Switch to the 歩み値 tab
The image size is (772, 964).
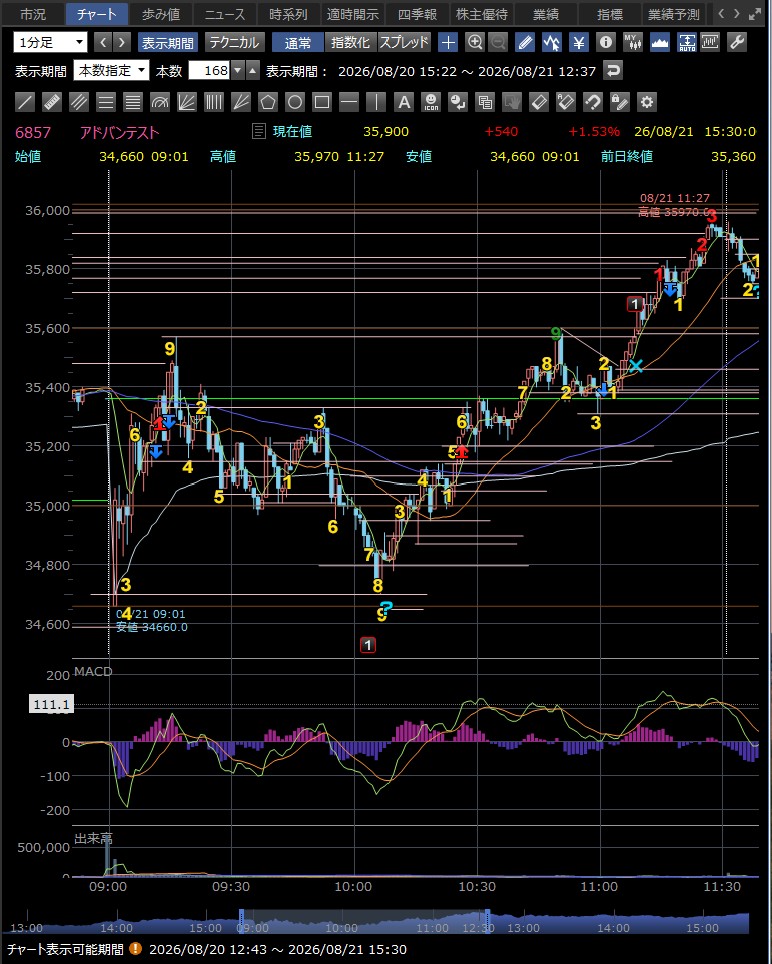[160, 14]
